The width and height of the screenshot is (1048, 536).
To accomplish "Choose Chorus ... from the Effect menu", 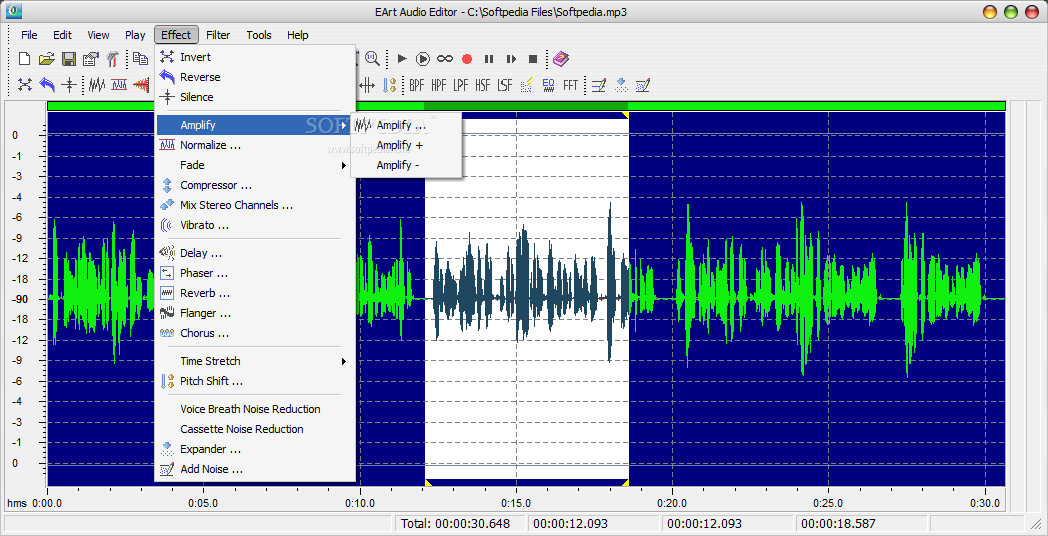I will click(x=255, y=333).
